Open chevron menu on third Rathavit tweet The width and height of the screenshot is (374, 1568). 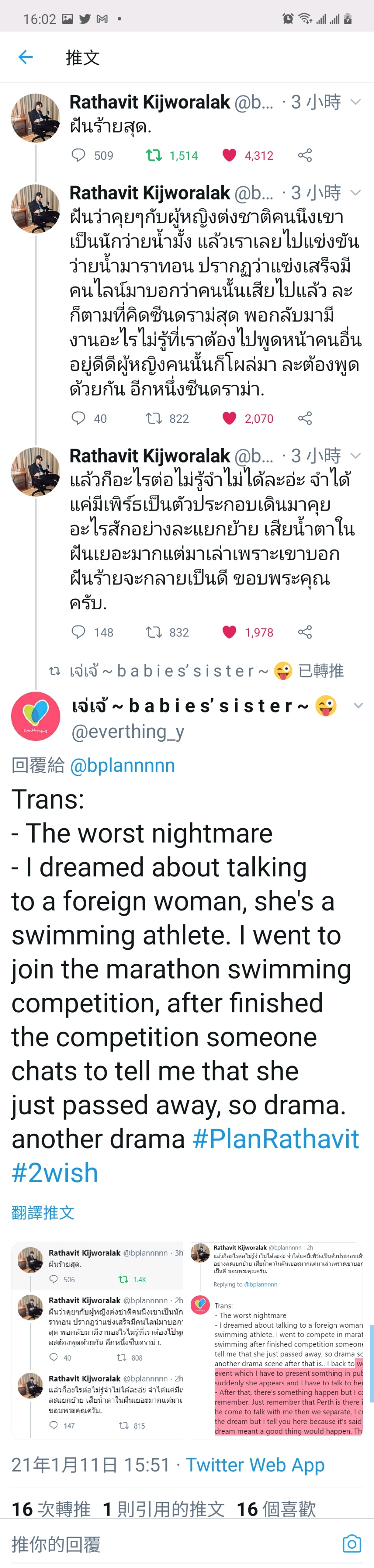pyautogui.click(x=356, y=455)
